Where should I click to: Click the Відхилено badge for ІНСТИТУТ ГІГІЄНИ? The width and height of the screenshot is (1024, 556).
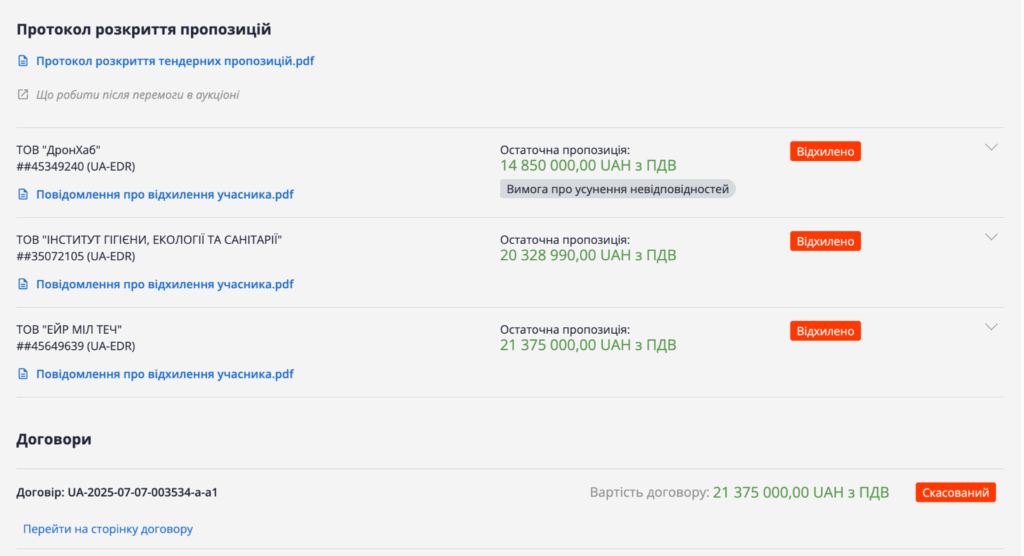pyautogui.click(x=825, y=241)
